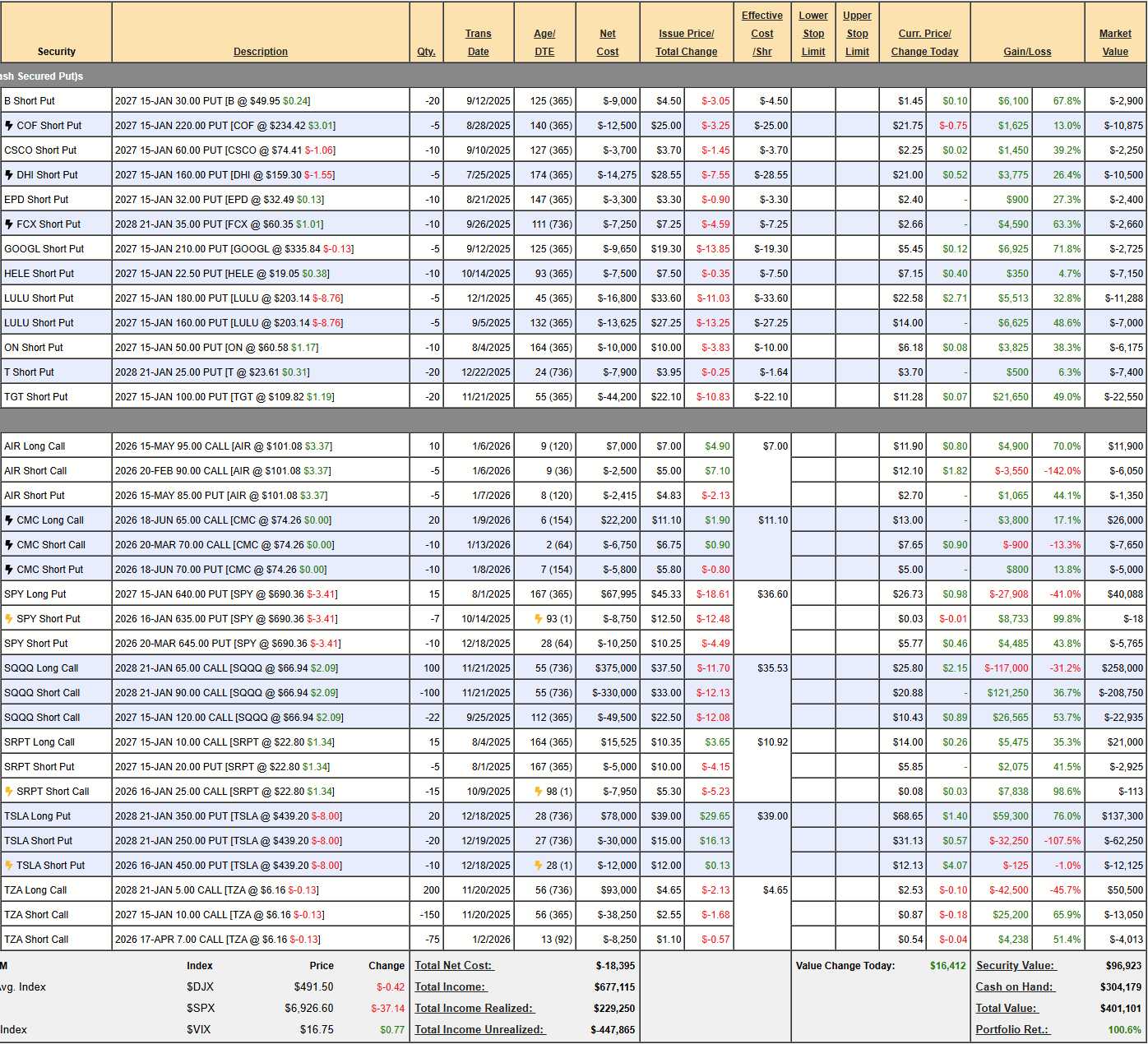Click the yellow bolt beside TSLA Short Put

click(x=9, y=866)
